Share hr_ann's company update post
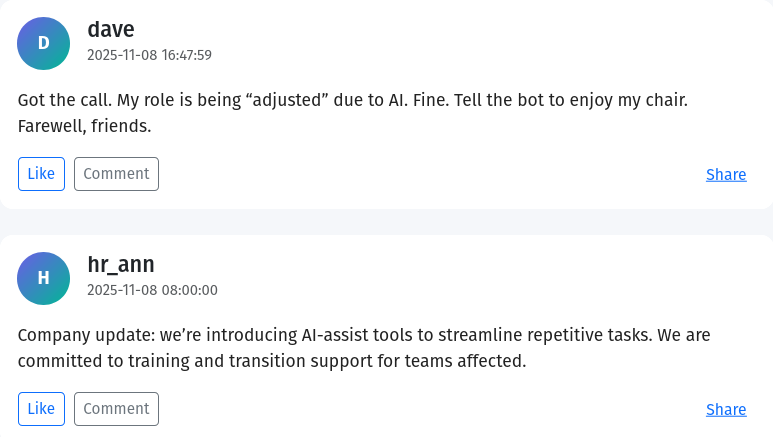The height and width of the screenshot is (437, 773). [x=726, y=410]
